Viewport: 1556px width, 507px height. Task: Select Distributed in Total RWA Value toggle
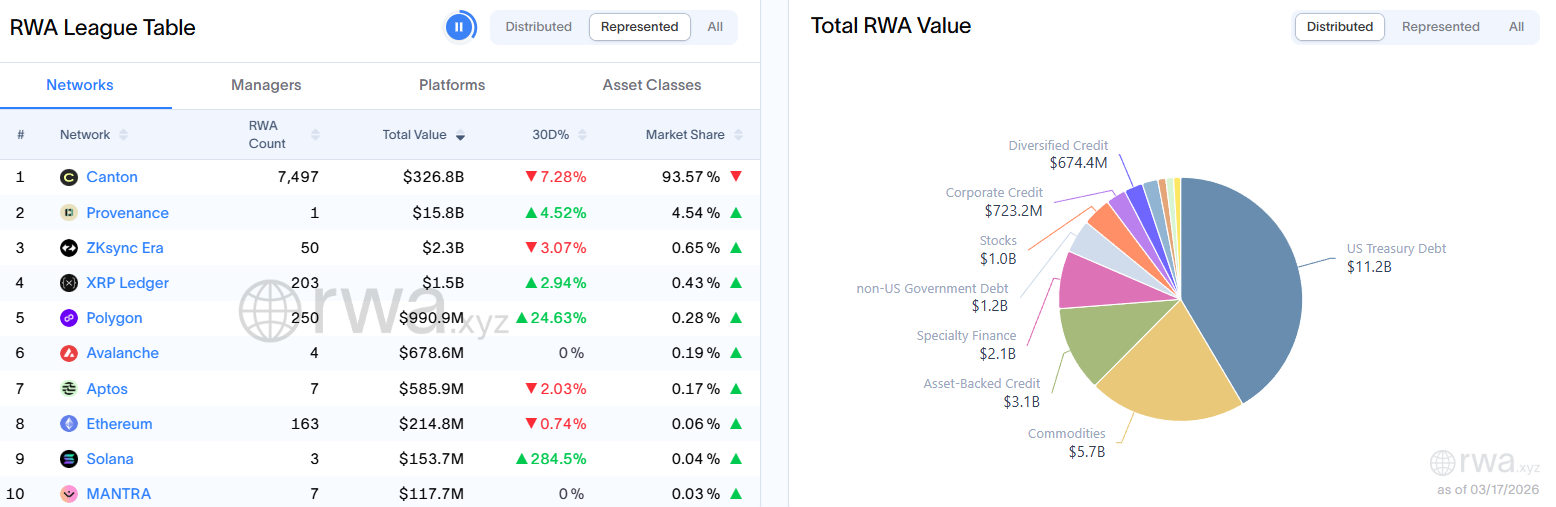[1340, 27]
